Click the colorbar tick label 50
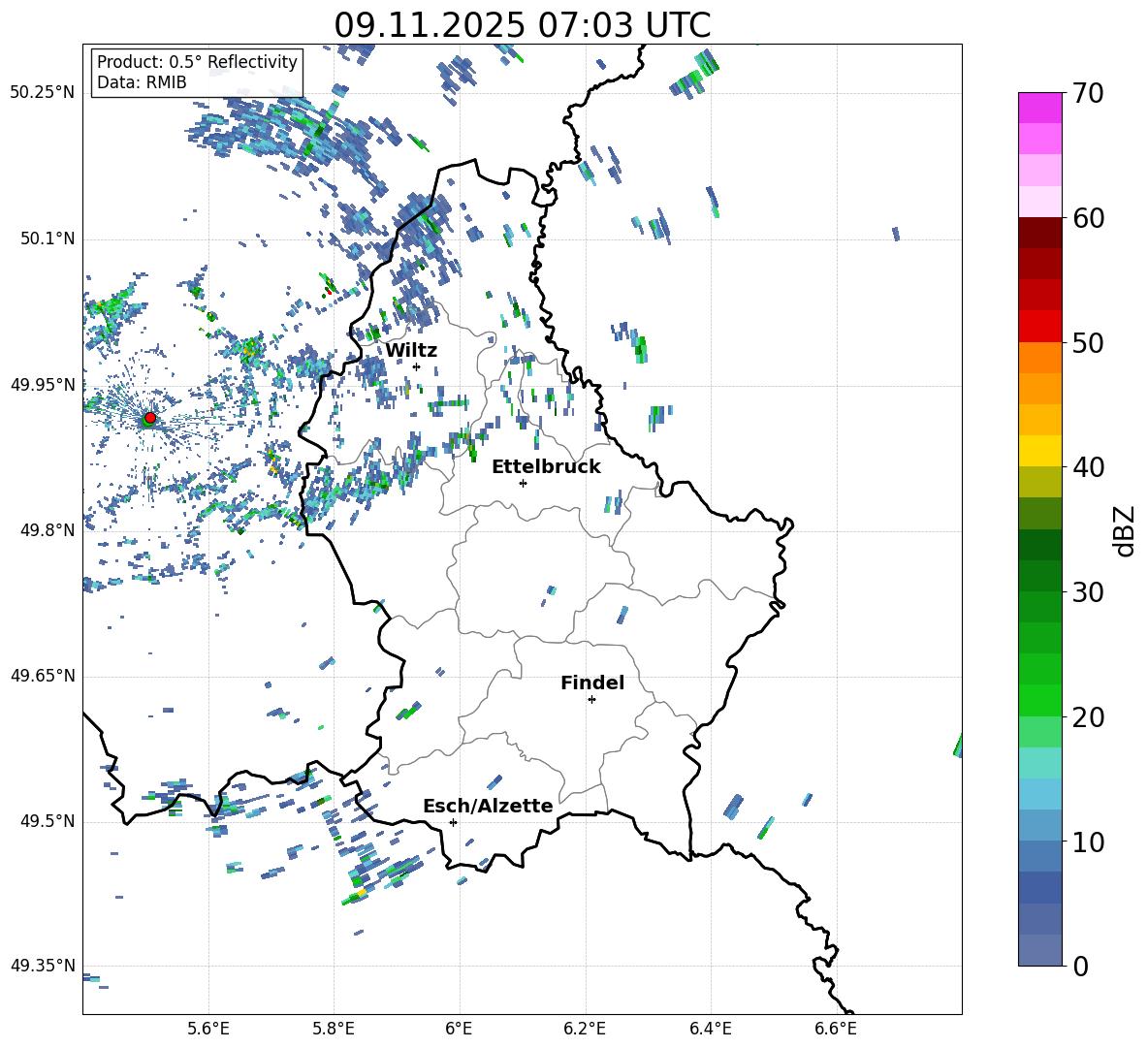1148x1048 pixels. [x=1088, y=343]
